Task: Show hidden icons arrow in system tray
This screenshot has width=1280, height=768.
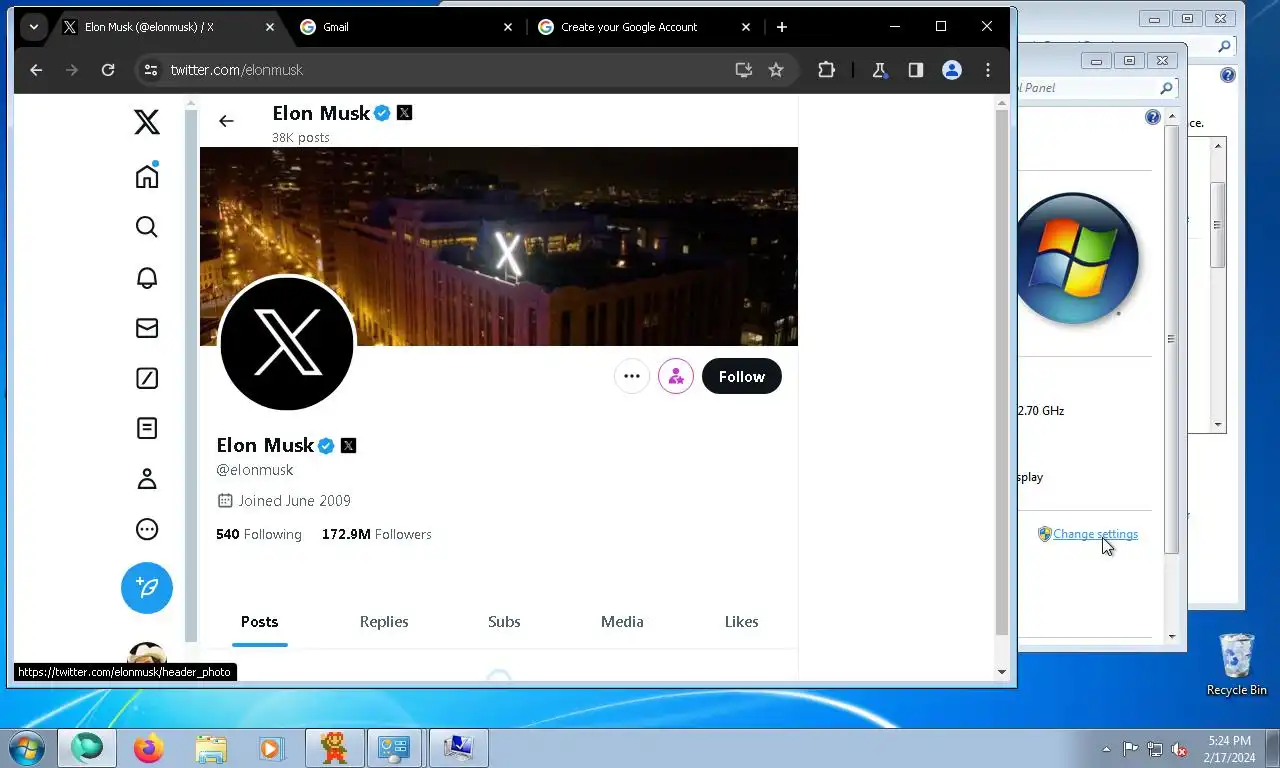Action: (x=1106, y=749)
